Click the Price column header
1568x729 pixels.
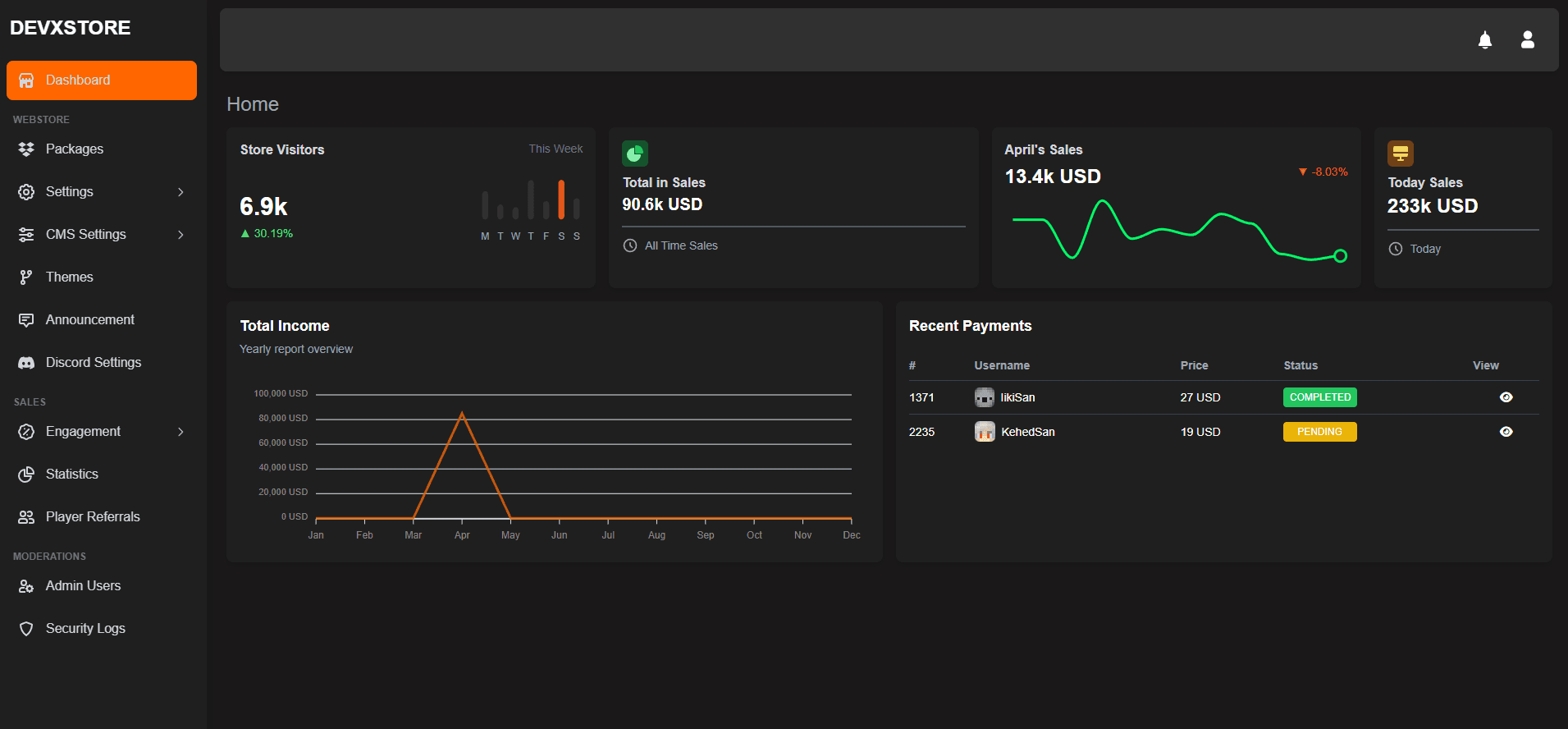tap(1194, 365)
